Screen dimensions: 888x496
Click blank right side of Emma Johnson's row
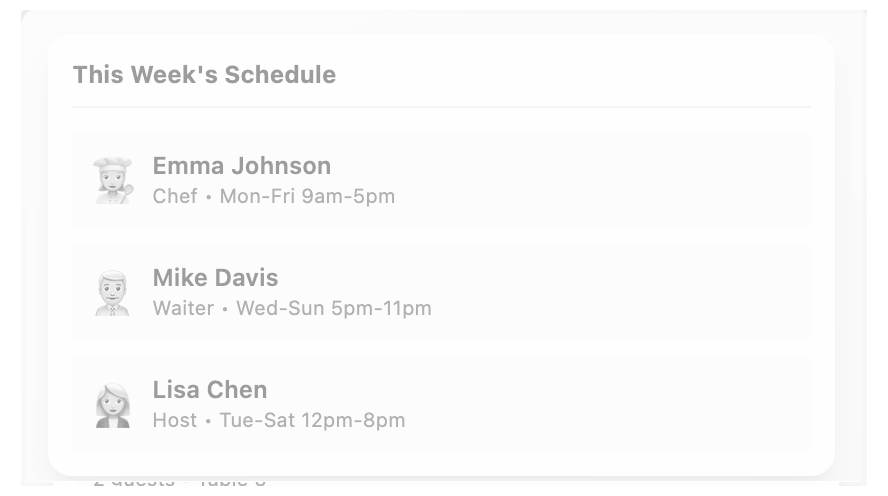pos(650,180)
